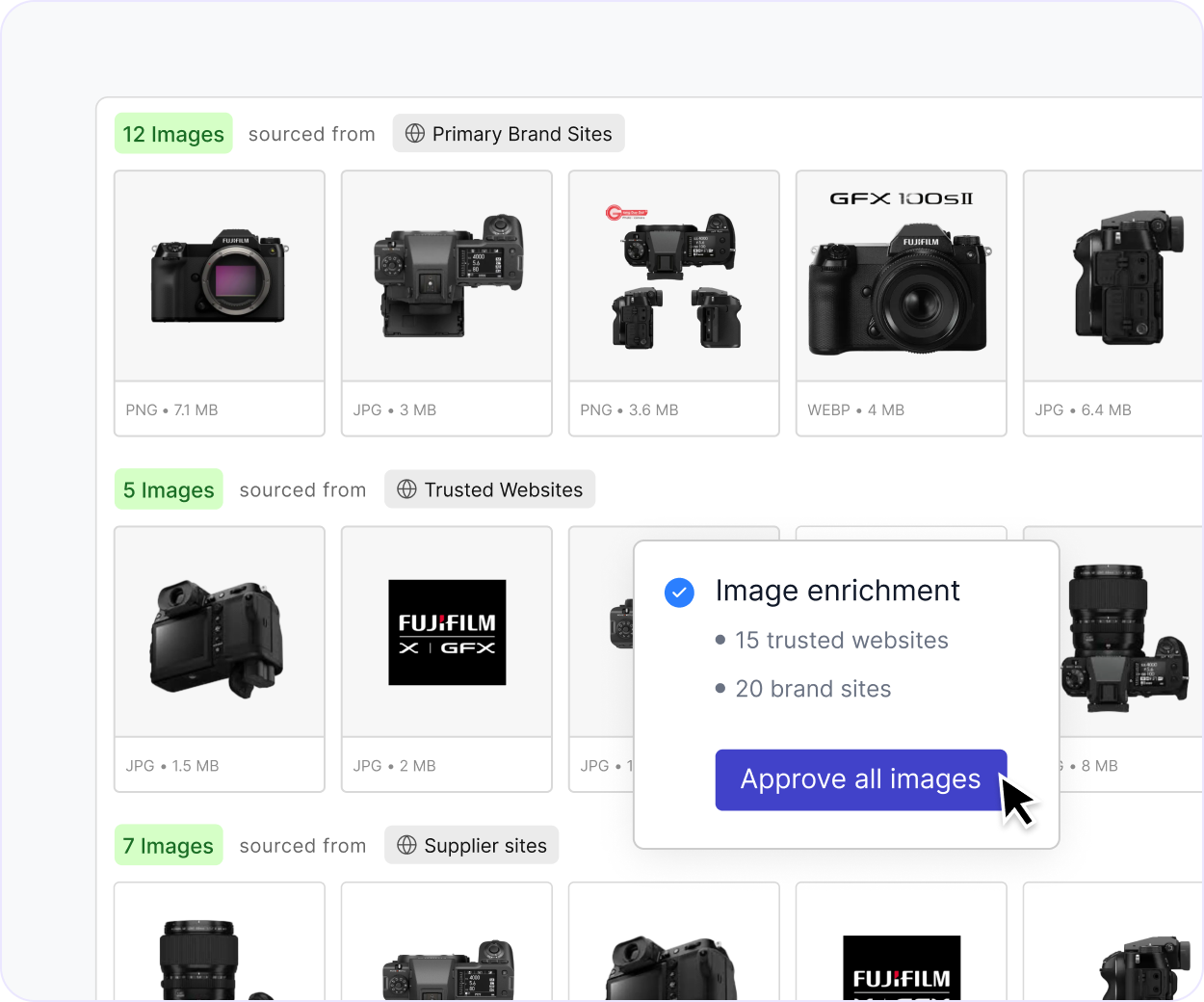
Task: Click the Approve all images button
Action: 860,779
